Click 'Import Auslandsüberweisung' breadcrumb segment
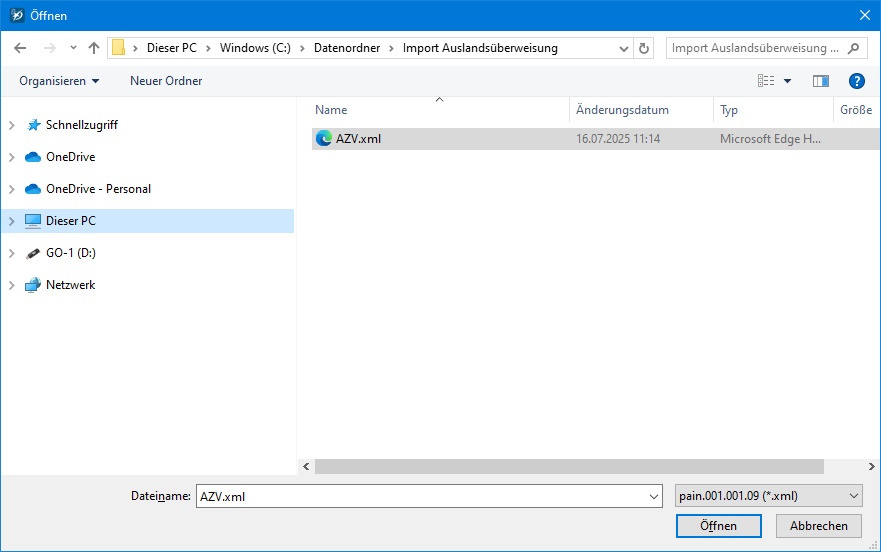This screenshot has height=552, width=881. point(480,48)
